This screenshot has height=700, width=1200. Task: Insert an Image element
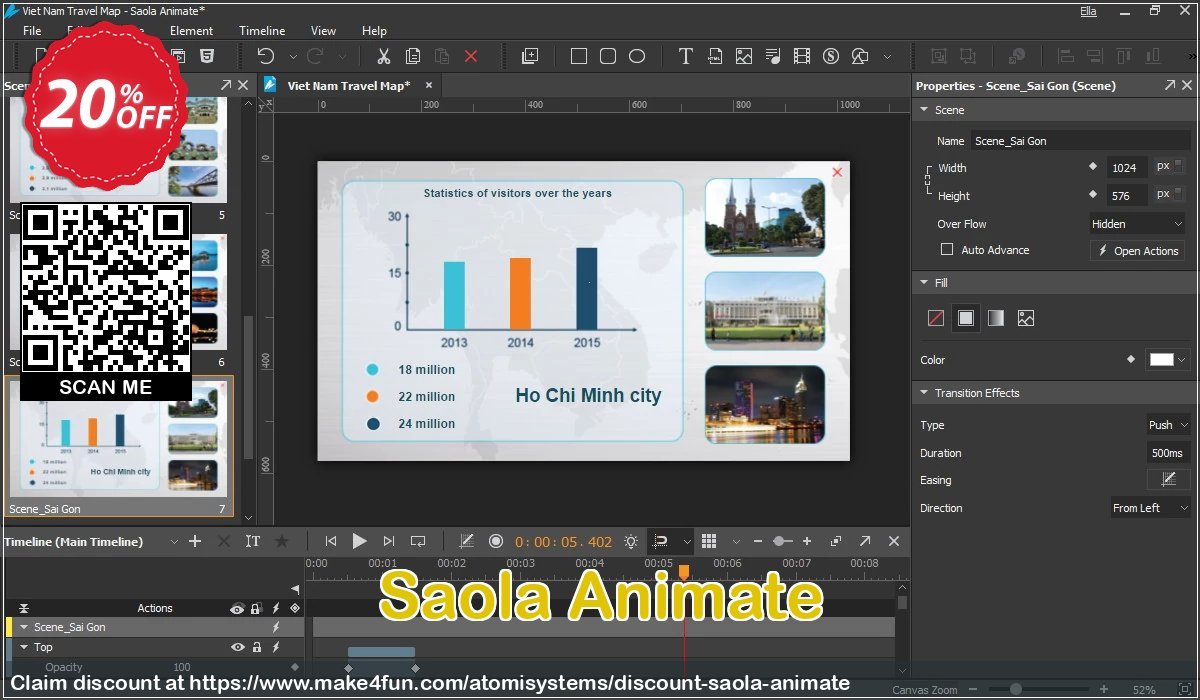click(x=743, y=56)
